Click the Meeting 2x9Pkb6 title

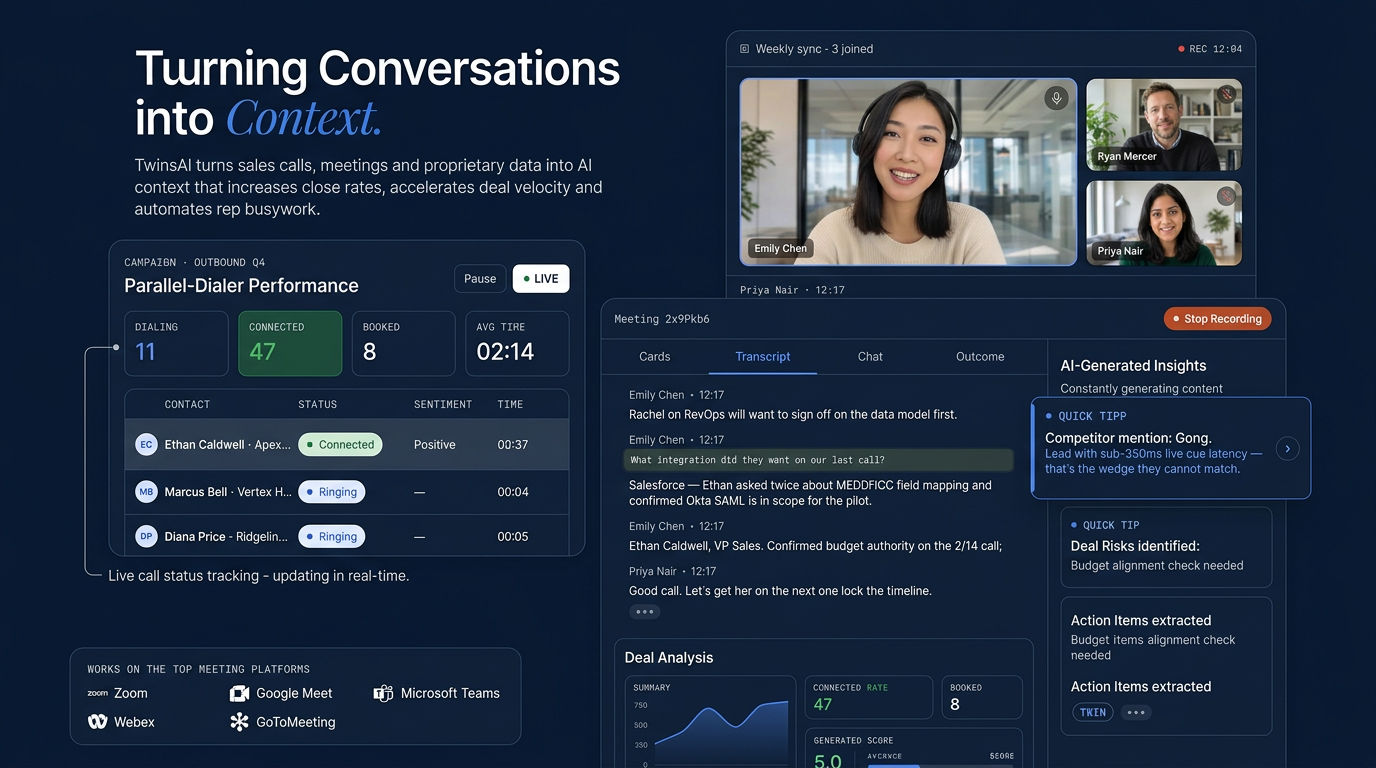[x=661, y=319]
